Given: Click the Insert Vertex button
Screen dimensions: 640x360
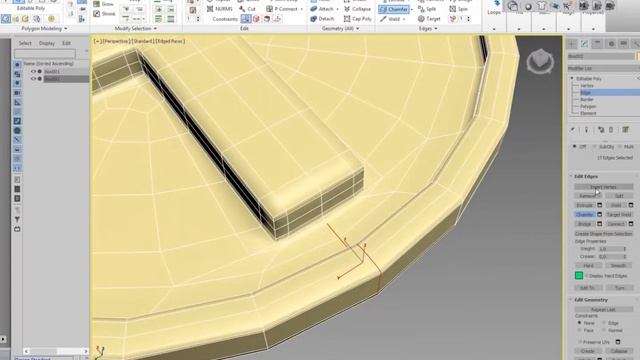Looking at the screenshot, I should 603,187.
